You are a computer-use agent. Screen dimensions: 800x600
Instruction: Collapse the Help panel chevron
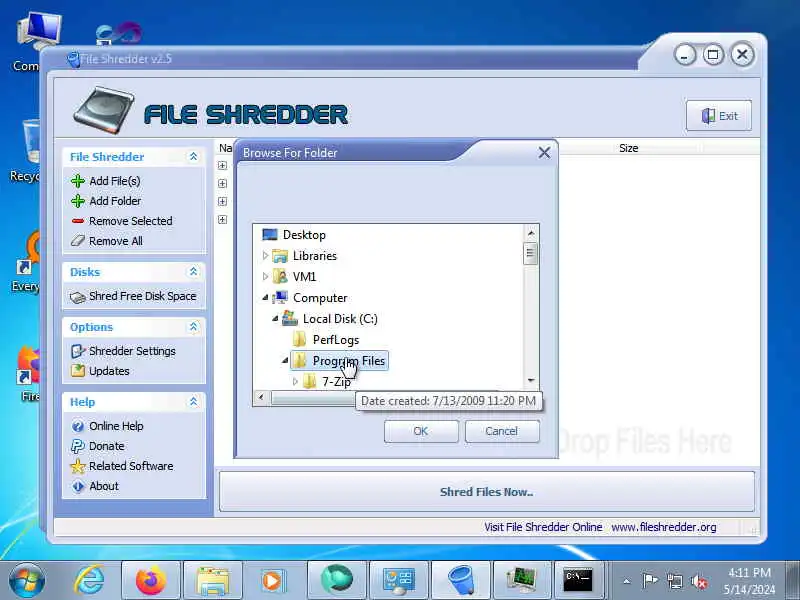click(193, 402)
